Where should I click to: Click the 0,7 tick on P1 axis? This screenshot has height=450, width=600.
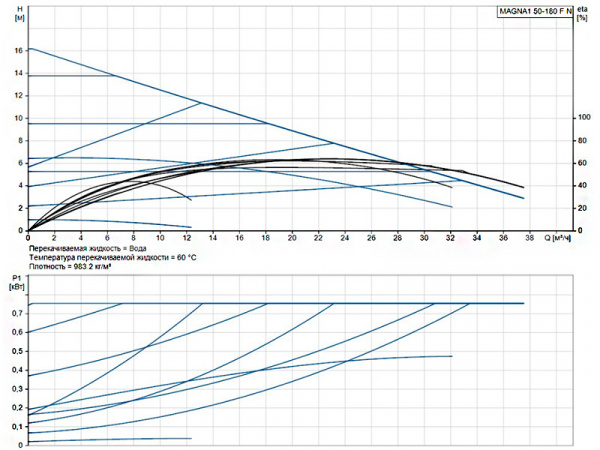point(15,313)
